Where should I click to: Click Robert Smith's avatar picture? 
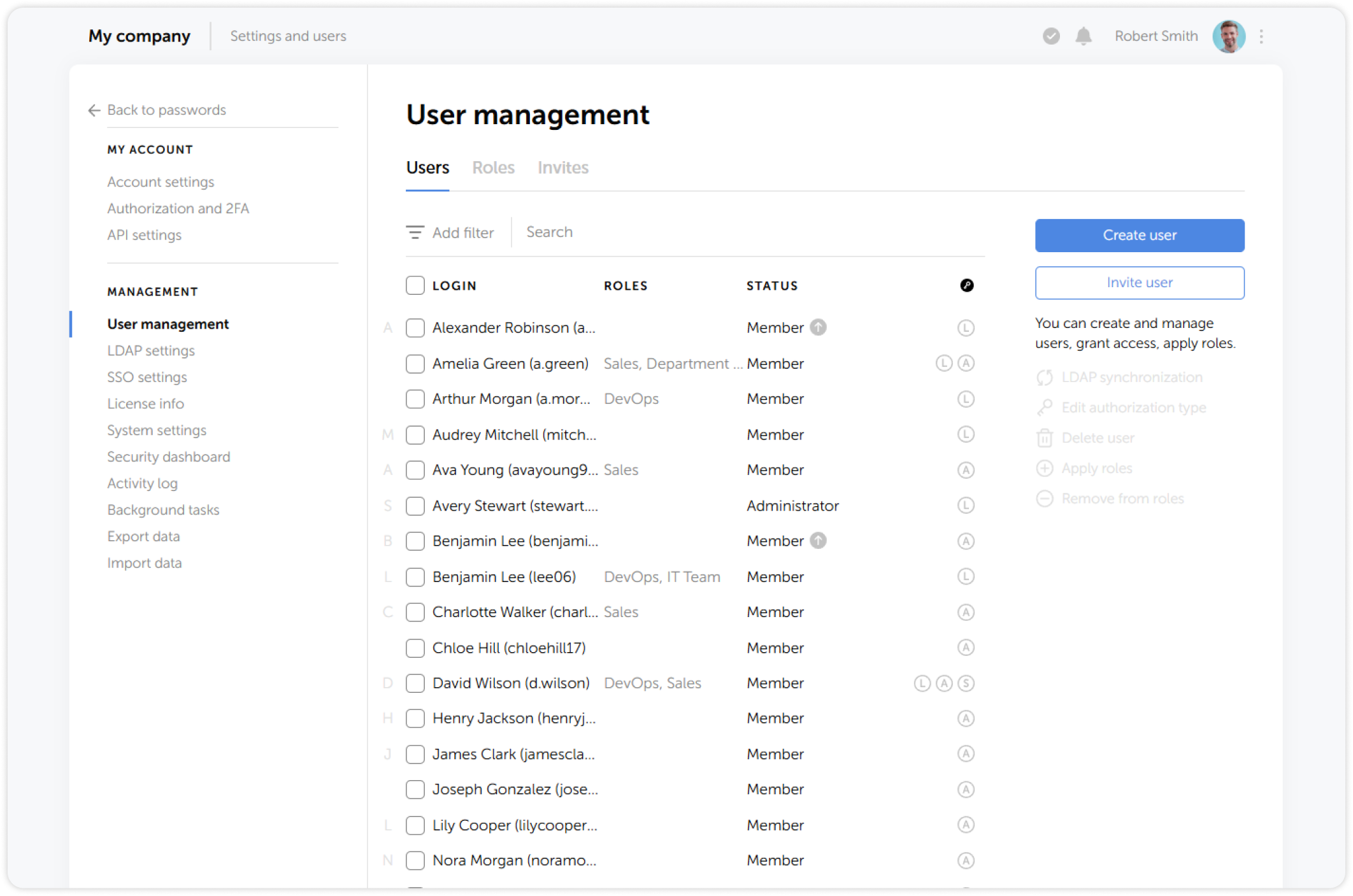[x=1228, y=36]
